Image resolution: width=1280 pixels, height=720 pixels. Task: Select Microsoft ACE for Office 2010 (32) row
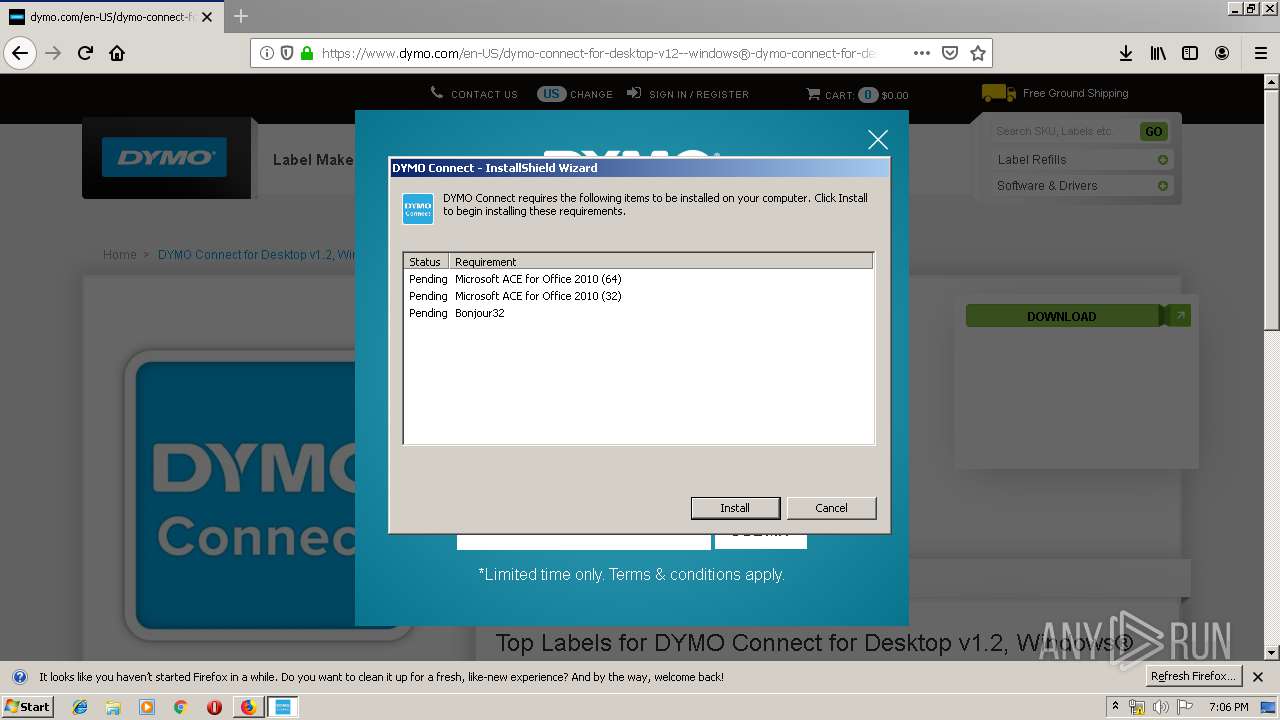[638, 296]
